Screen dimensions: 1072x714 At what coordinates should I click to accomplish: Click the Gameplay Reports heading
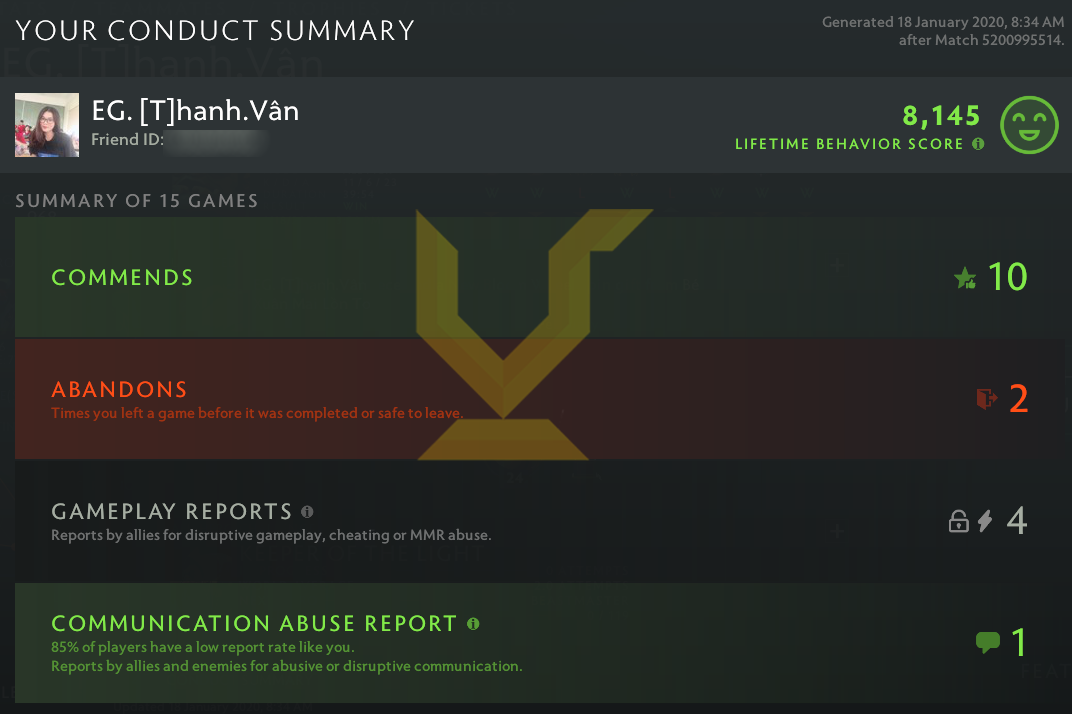[172, 512]
